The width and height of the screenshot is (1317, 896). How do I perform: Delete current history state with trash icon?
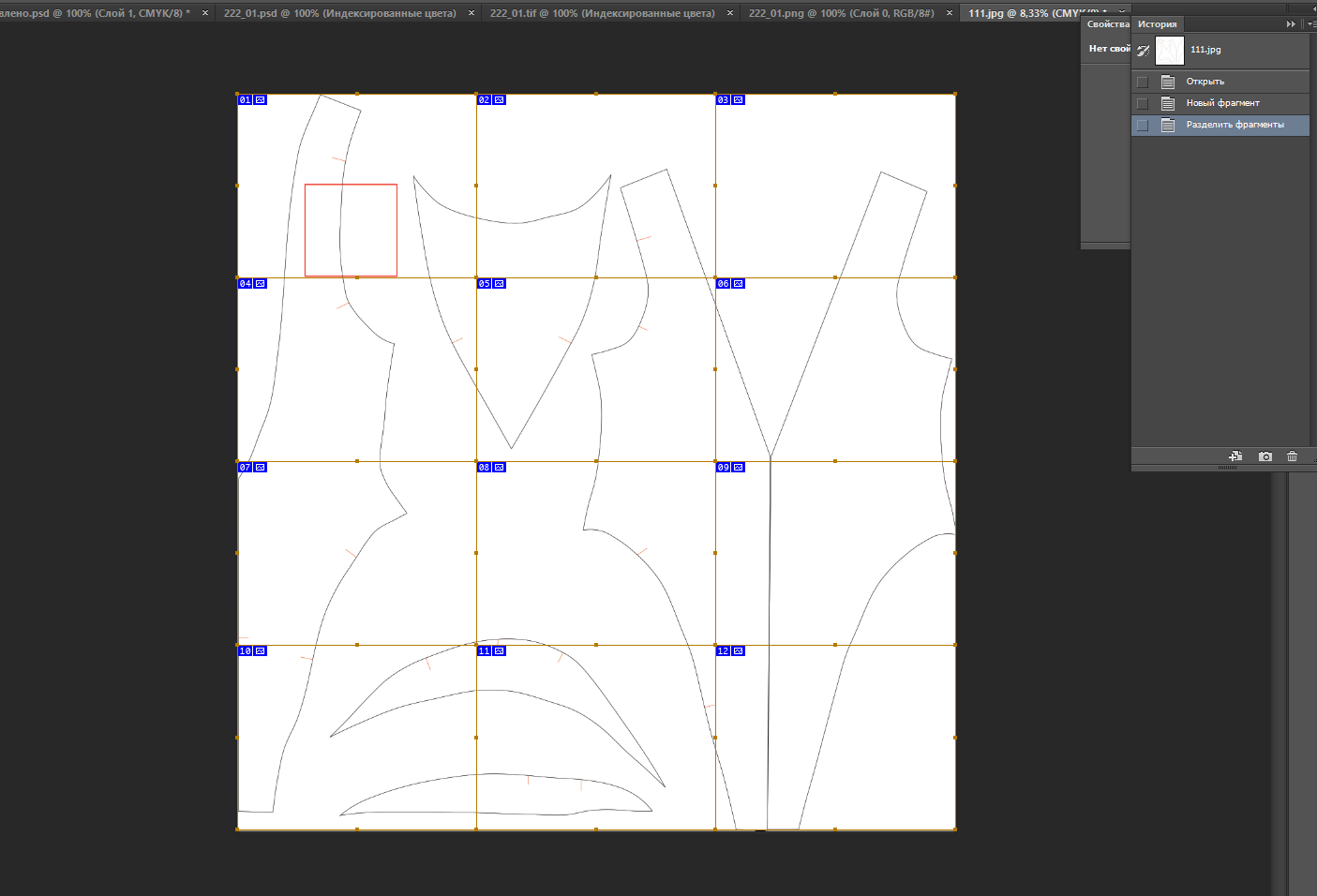point(1292,456)
